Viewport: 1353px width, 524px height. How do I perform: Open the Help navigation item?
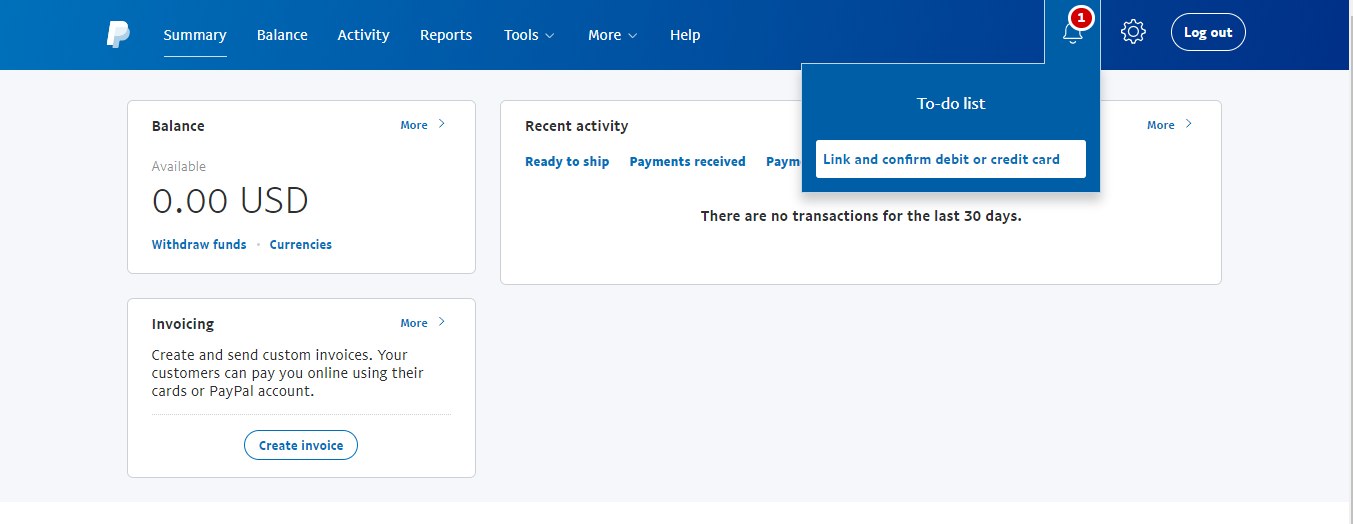tap(685, 35)
